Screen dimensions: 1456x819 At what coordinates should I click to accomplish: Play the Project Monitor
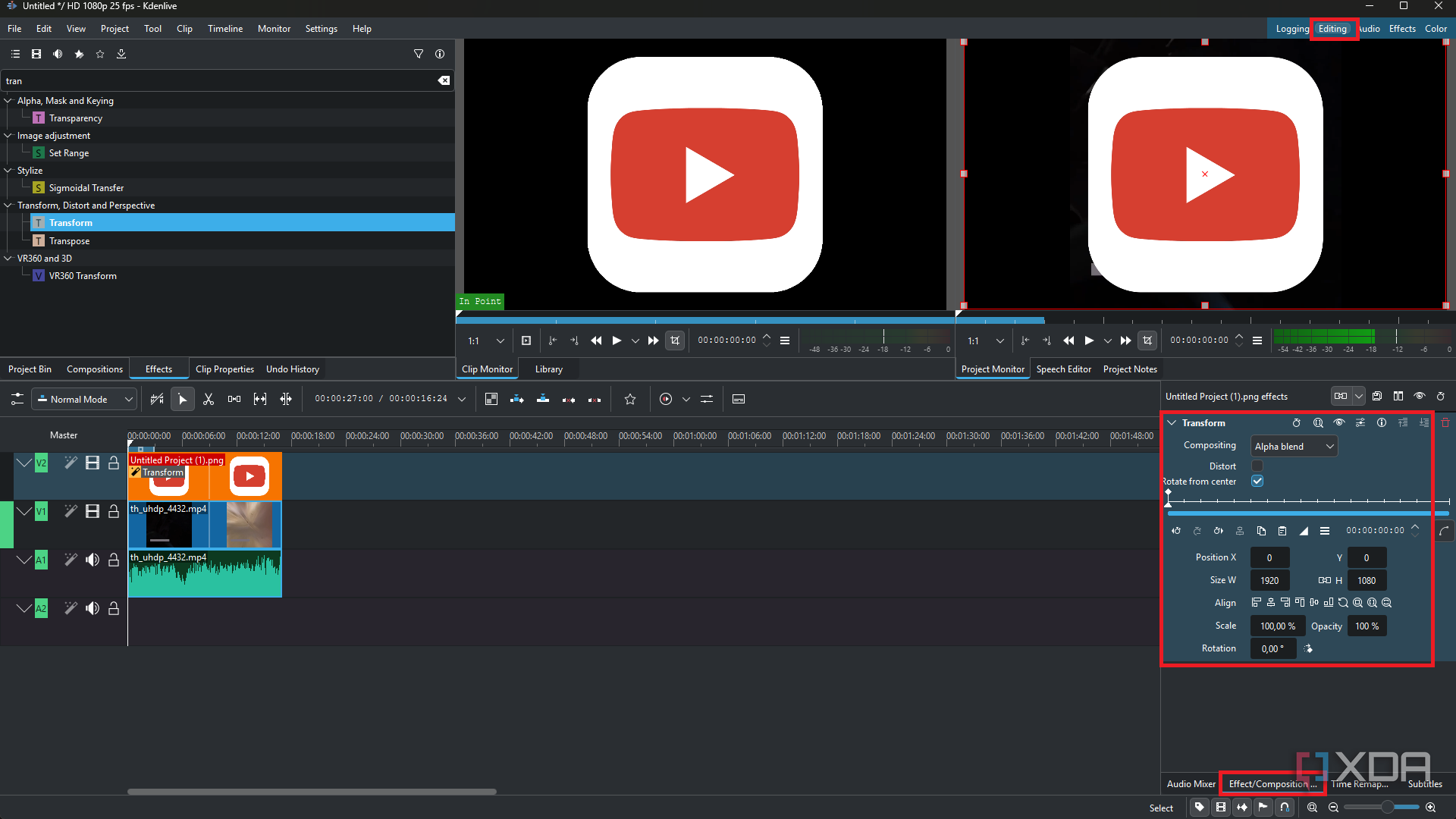point(1089,340)
